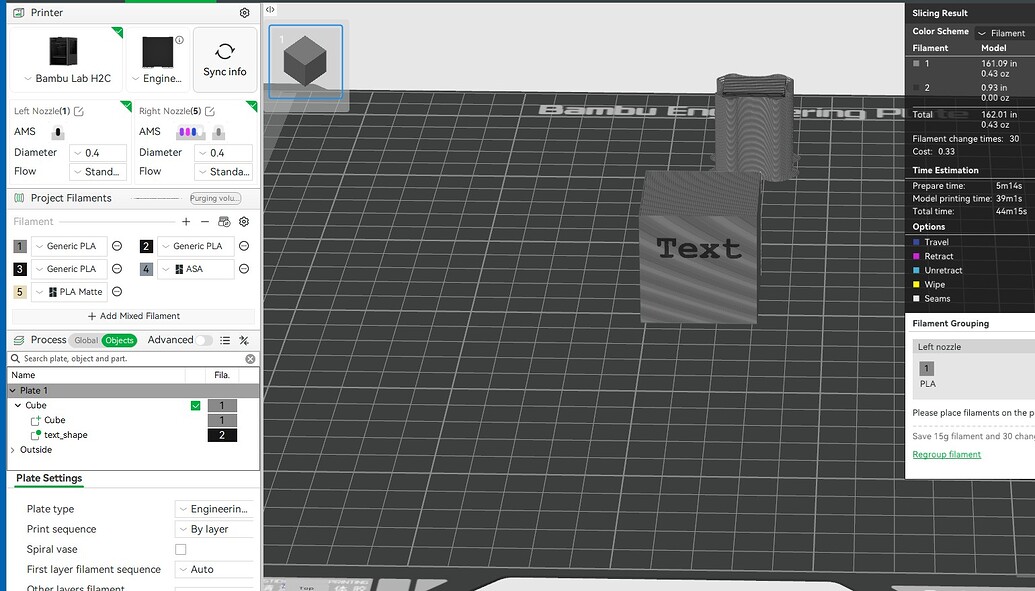Open the filament settings gear icon
The height and width of the screenshot is (591, 1035).
[244, 222]
